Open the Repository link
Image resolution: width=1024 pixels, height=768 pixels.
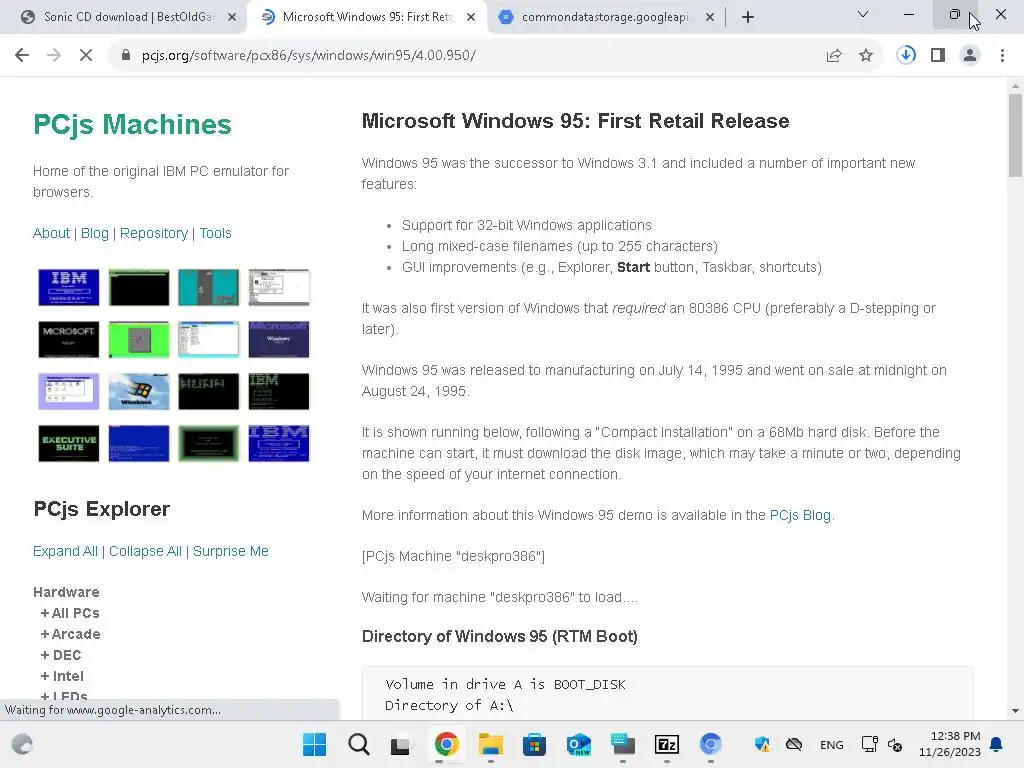tap(153, 233)
